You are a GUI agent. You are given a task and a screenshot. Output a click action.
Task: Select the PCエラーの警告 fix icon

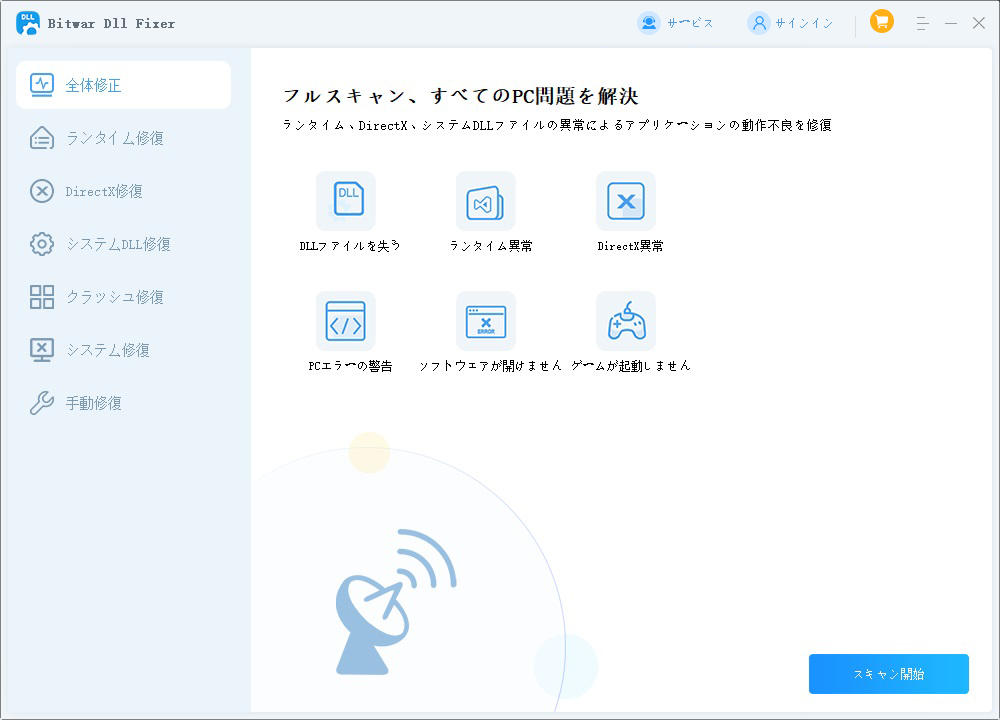click(346, 322)
